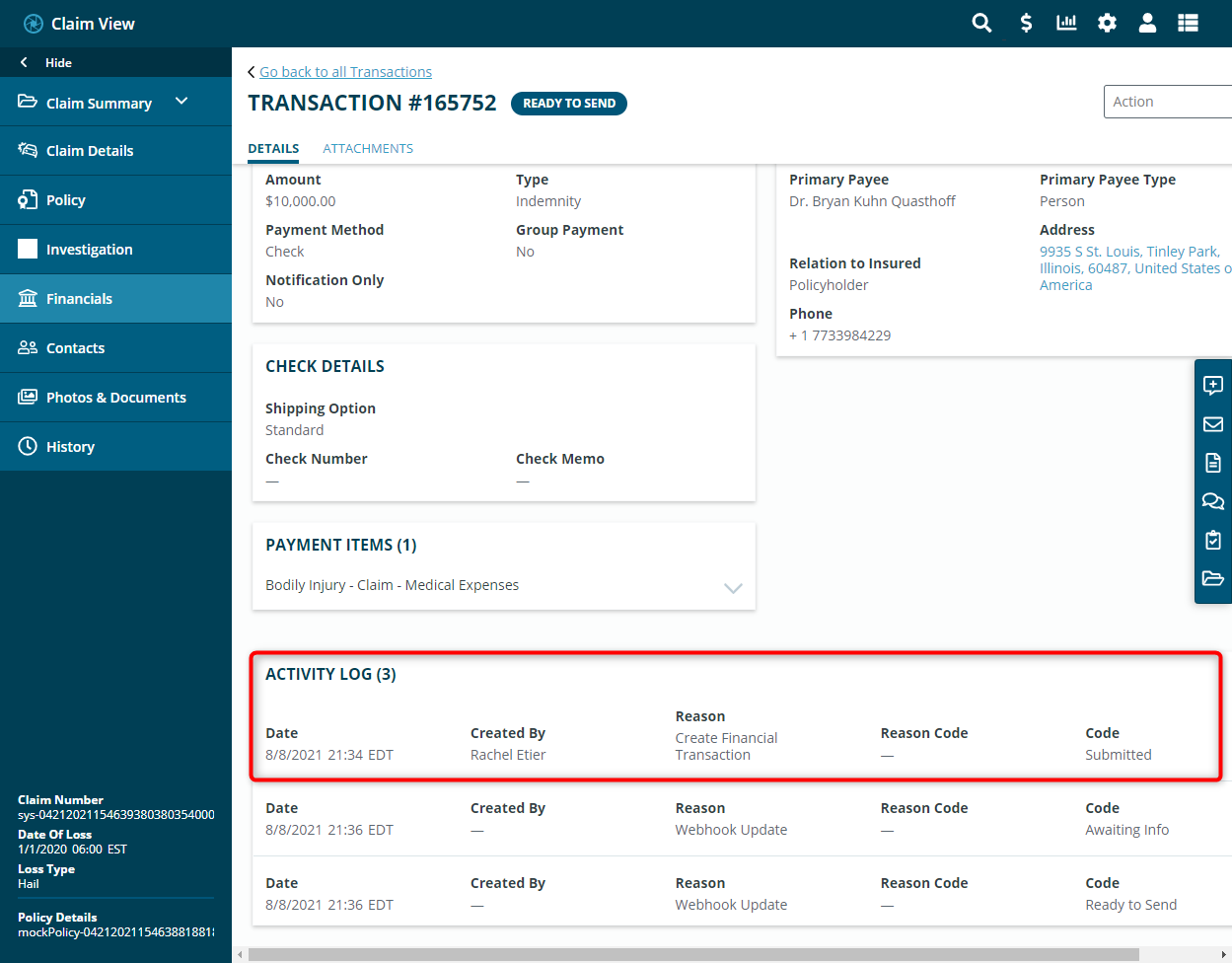This screenshot has height=963, width=1232.
Task: Open the settings gear icon
Action: [x=1107, y=23]
